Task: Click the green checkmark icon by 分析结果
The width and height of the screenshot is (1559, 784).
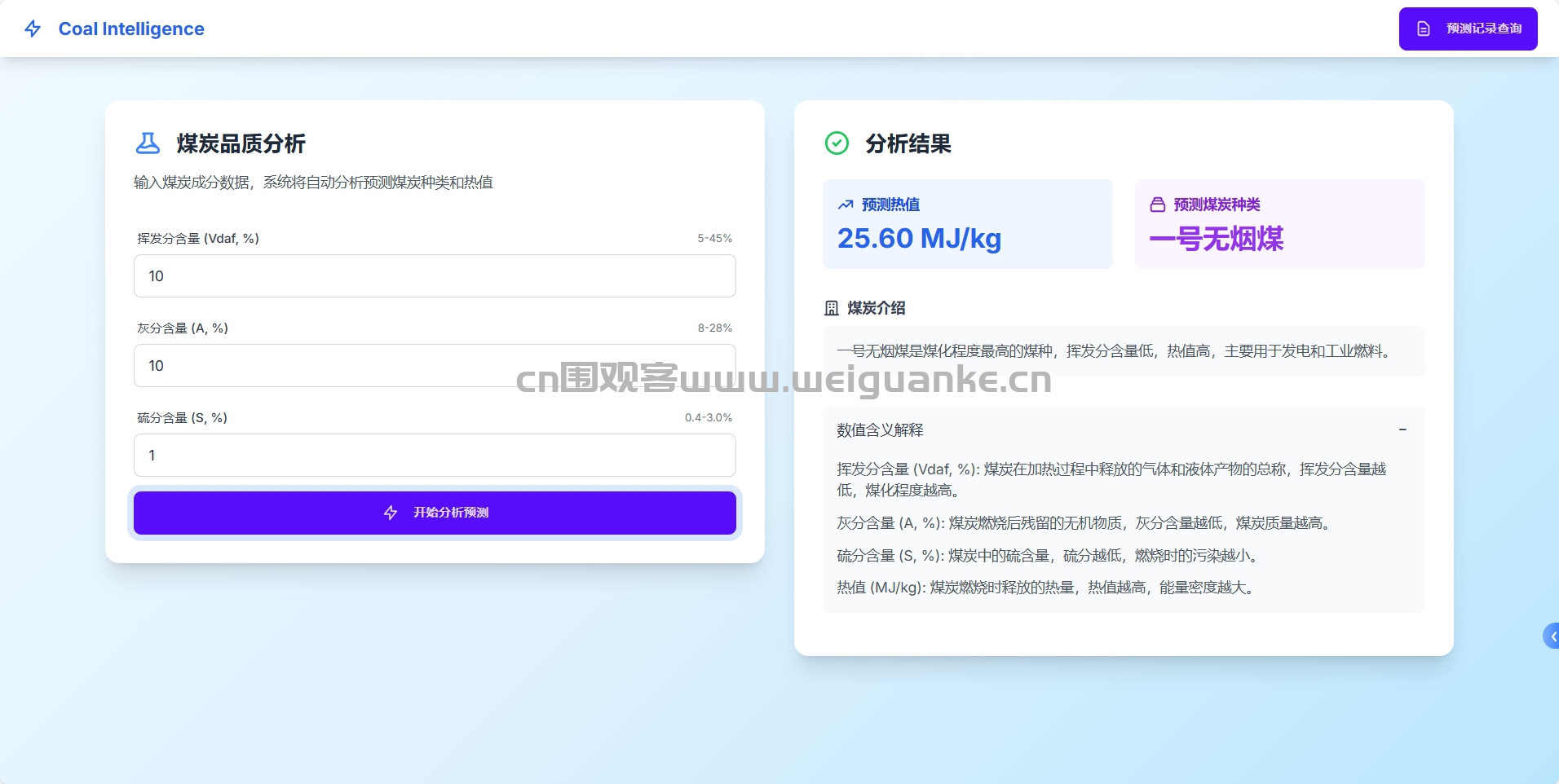Action: tap(837, 143)
